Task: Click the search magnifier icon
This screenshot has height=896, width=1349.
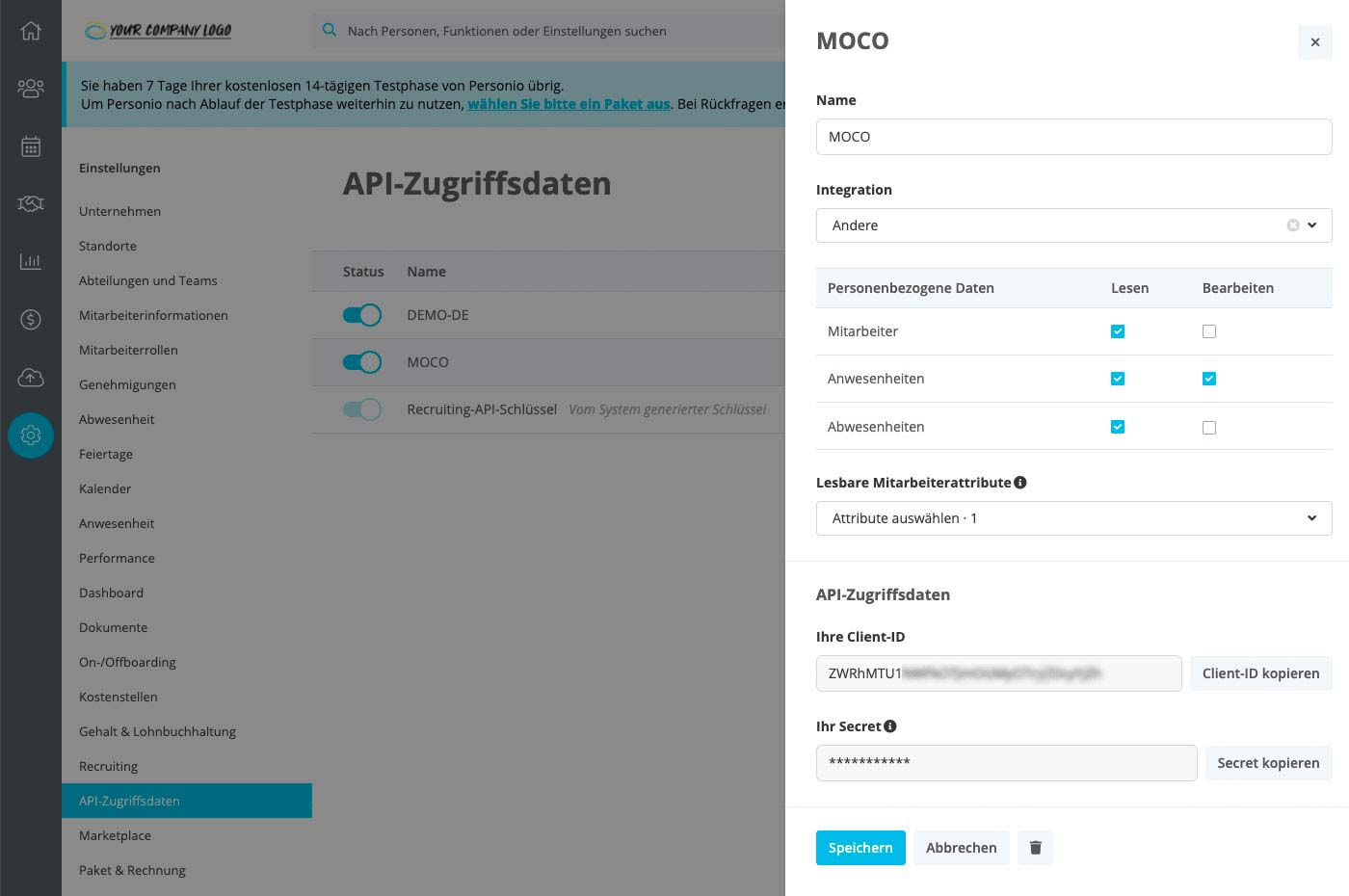Action: coord(330,30)
